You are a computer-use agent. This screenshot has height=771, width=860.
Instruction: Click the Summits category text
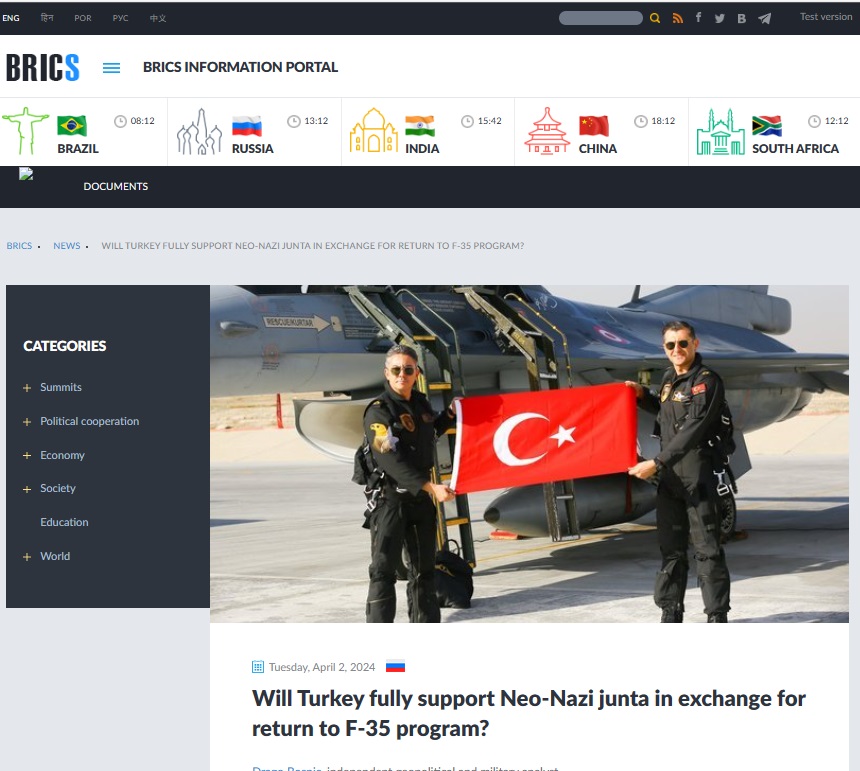pos(61,387)
